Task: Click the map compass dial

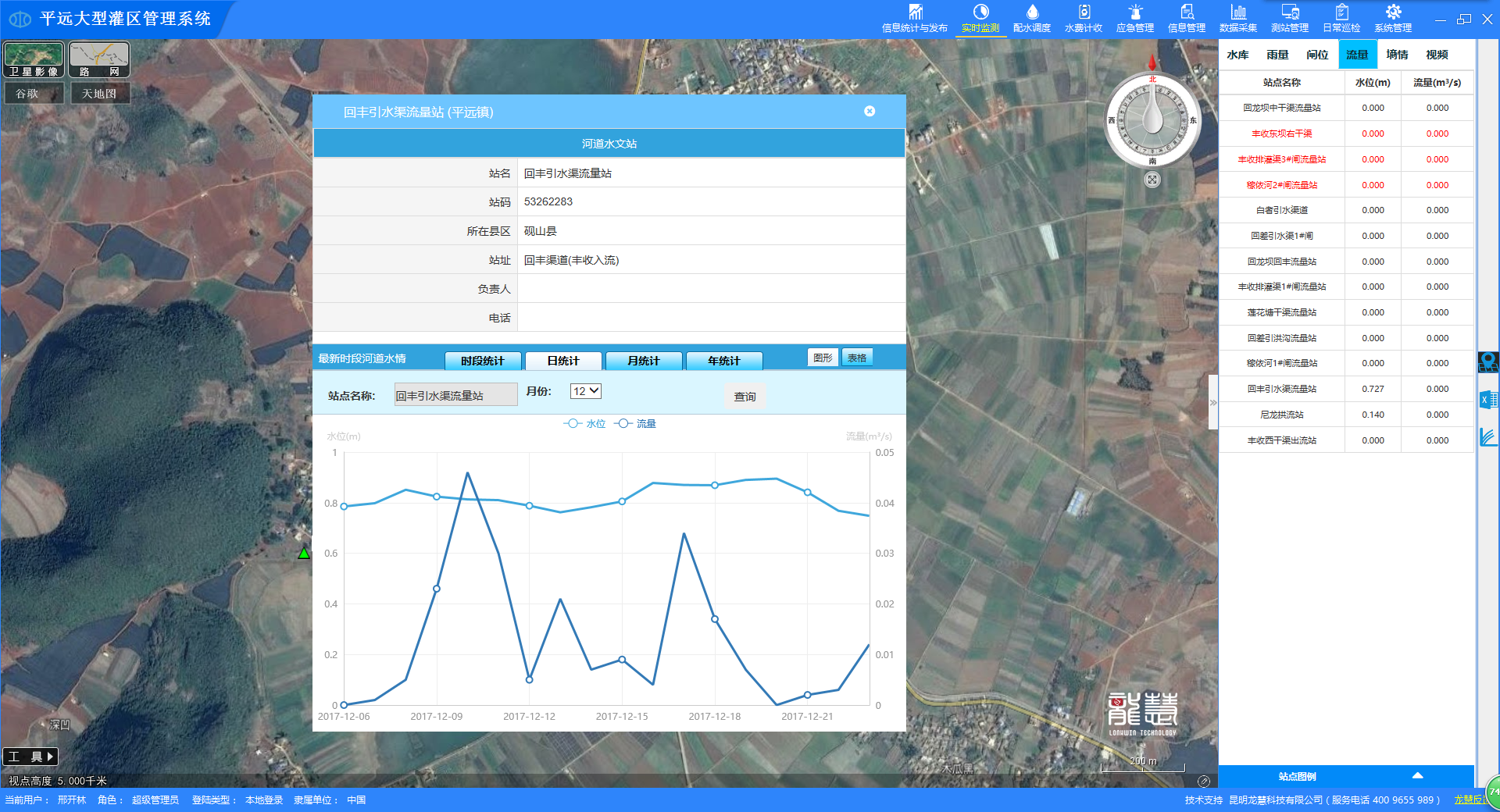Action: click(x=1153, y=119)
